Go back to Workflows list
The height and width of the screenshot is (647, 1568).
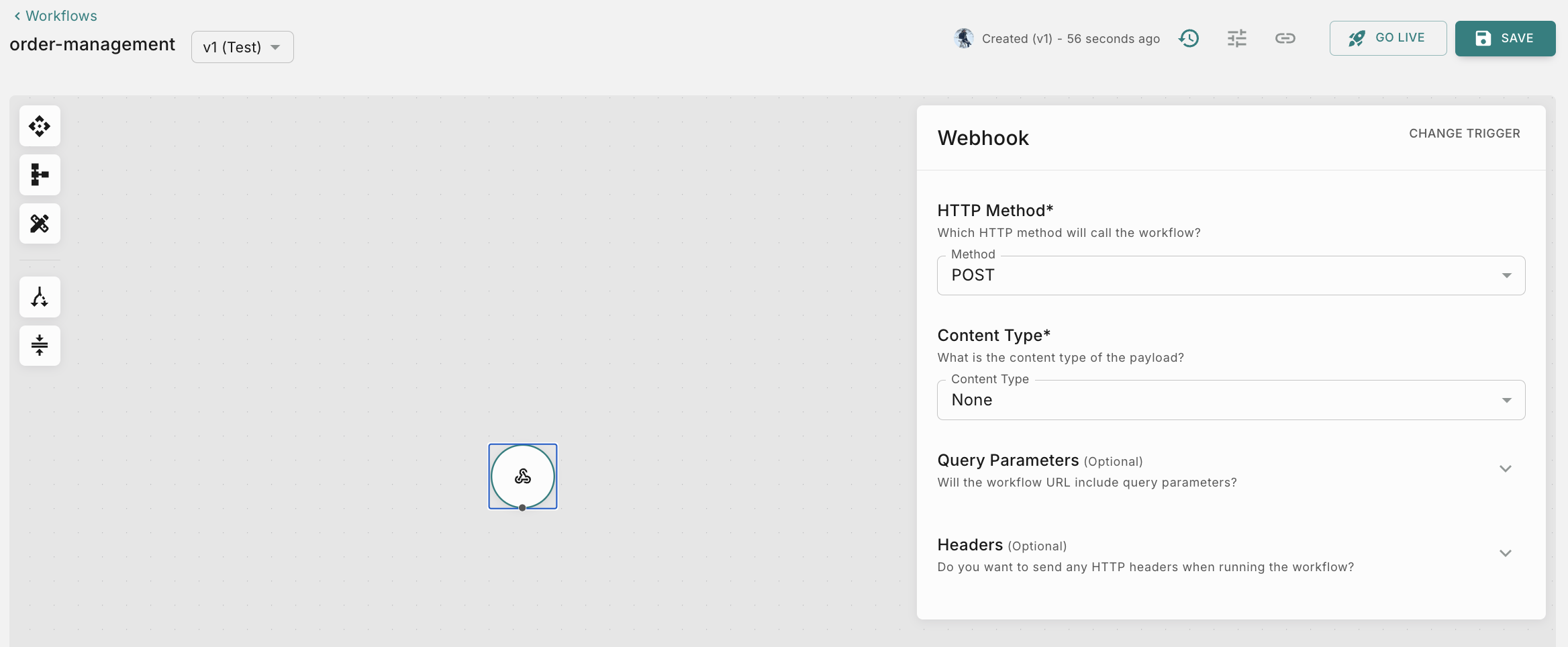coord(56,15)
